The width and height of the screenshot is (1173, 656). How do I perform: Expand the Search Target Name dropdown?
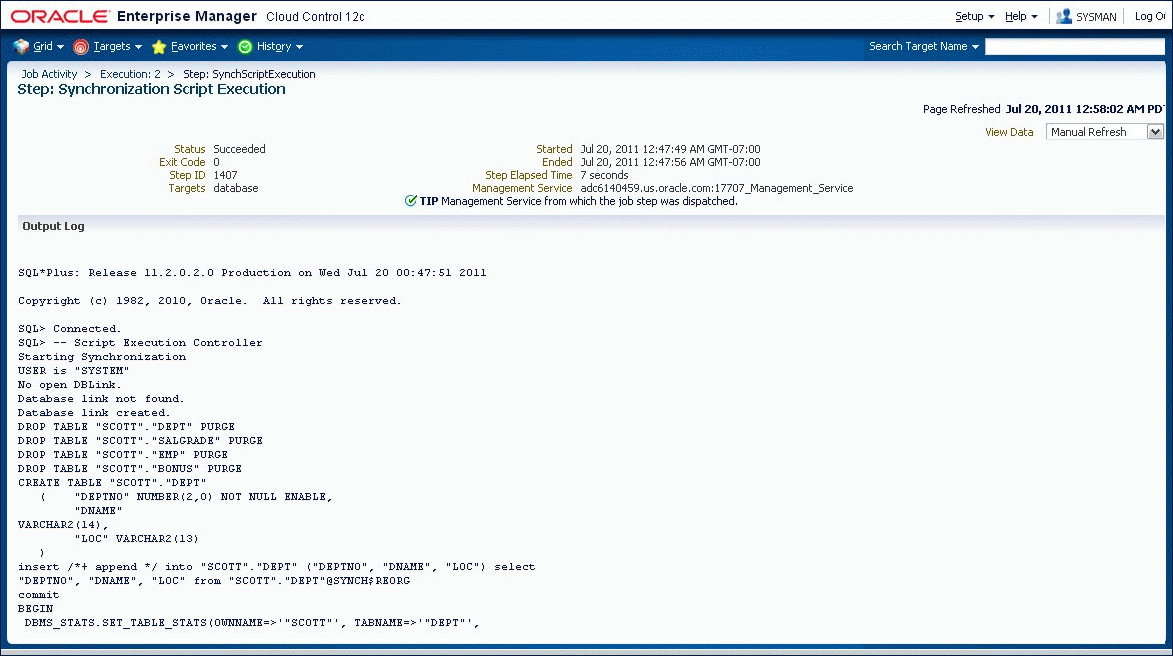(923, 46)
